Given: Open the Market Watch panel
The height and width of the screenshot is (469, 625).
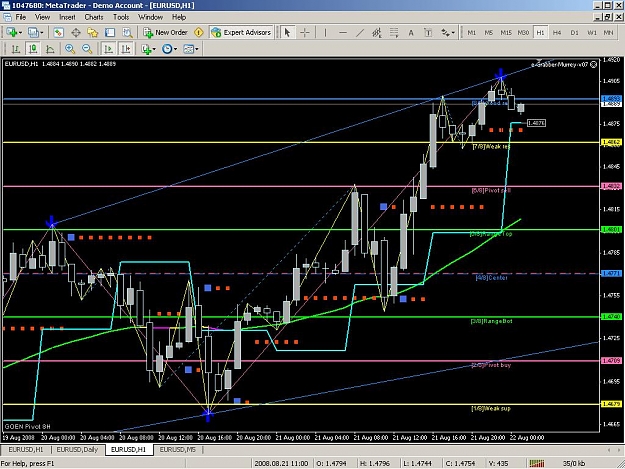Looking at the screenshot, I should [59, 33].
